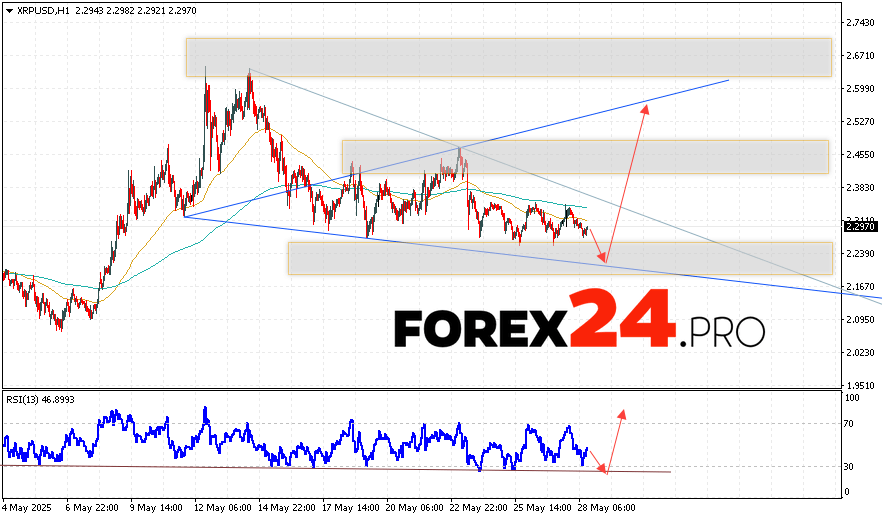Click the bottom gray support zone
This screenshot has height=519, width=882.
[560, 258]
